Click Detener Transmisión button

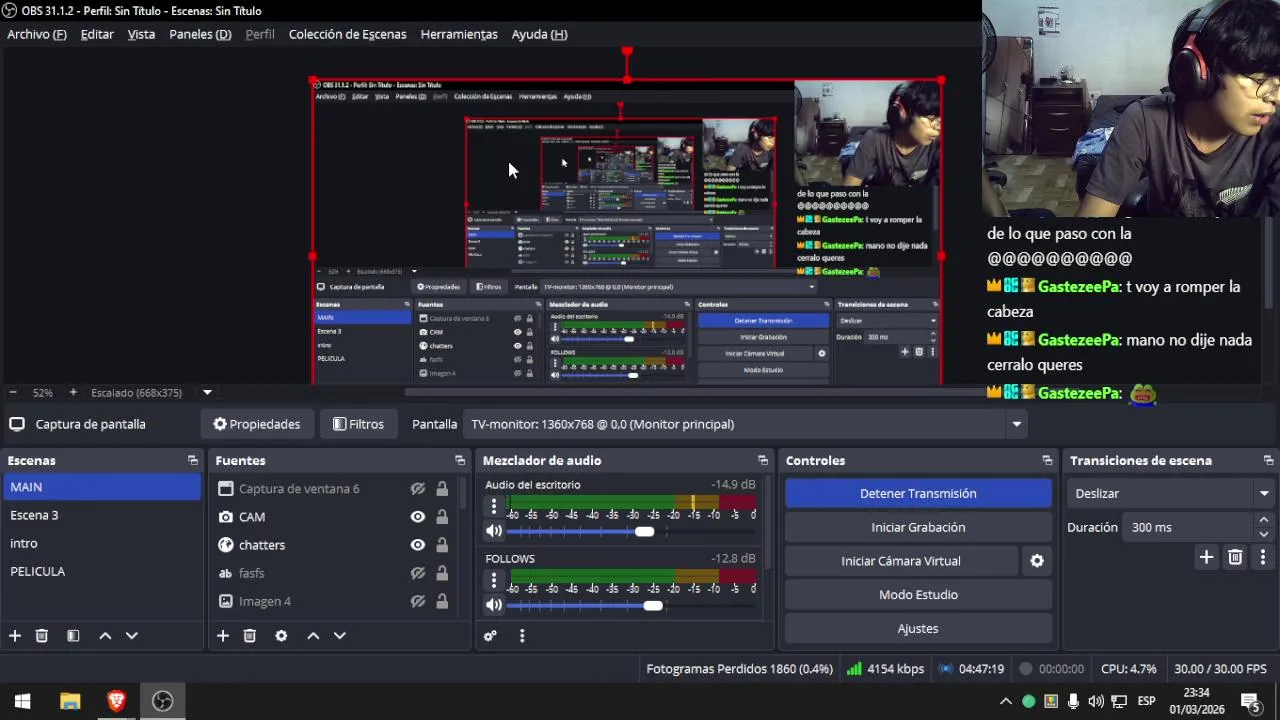click(918, 494)
